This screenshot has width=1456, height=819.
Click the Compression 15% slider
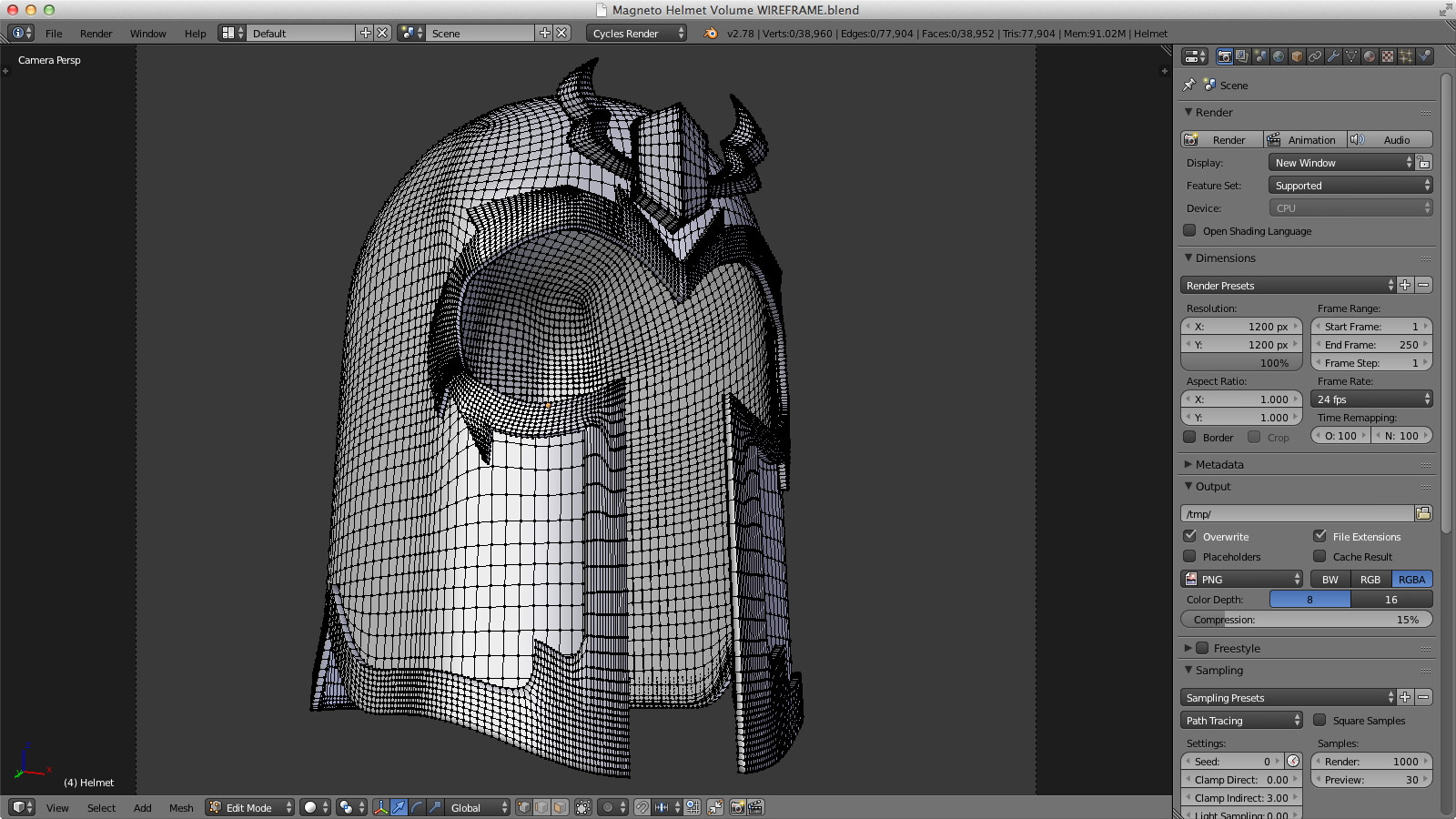coord(1307,619)
